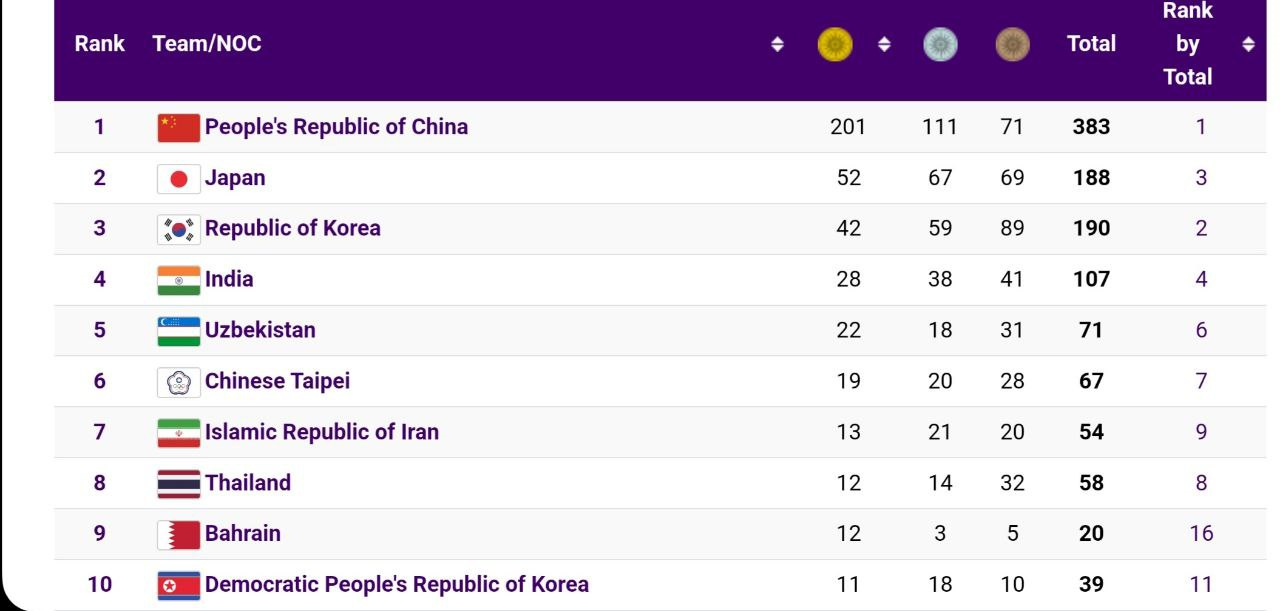Viewport: 1280px width, 611px height.
Task: Click the silver medal icon header
Action: tap(940, 44)
